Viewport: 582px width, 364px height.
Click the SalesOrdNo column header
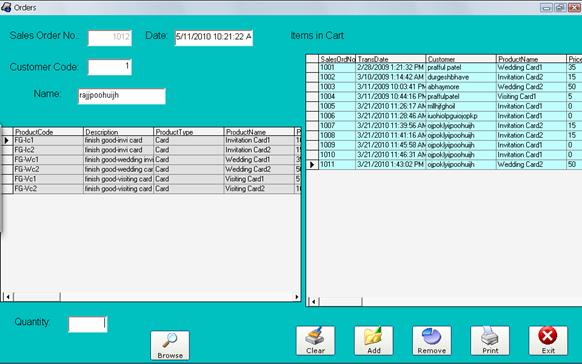[337, 59]
